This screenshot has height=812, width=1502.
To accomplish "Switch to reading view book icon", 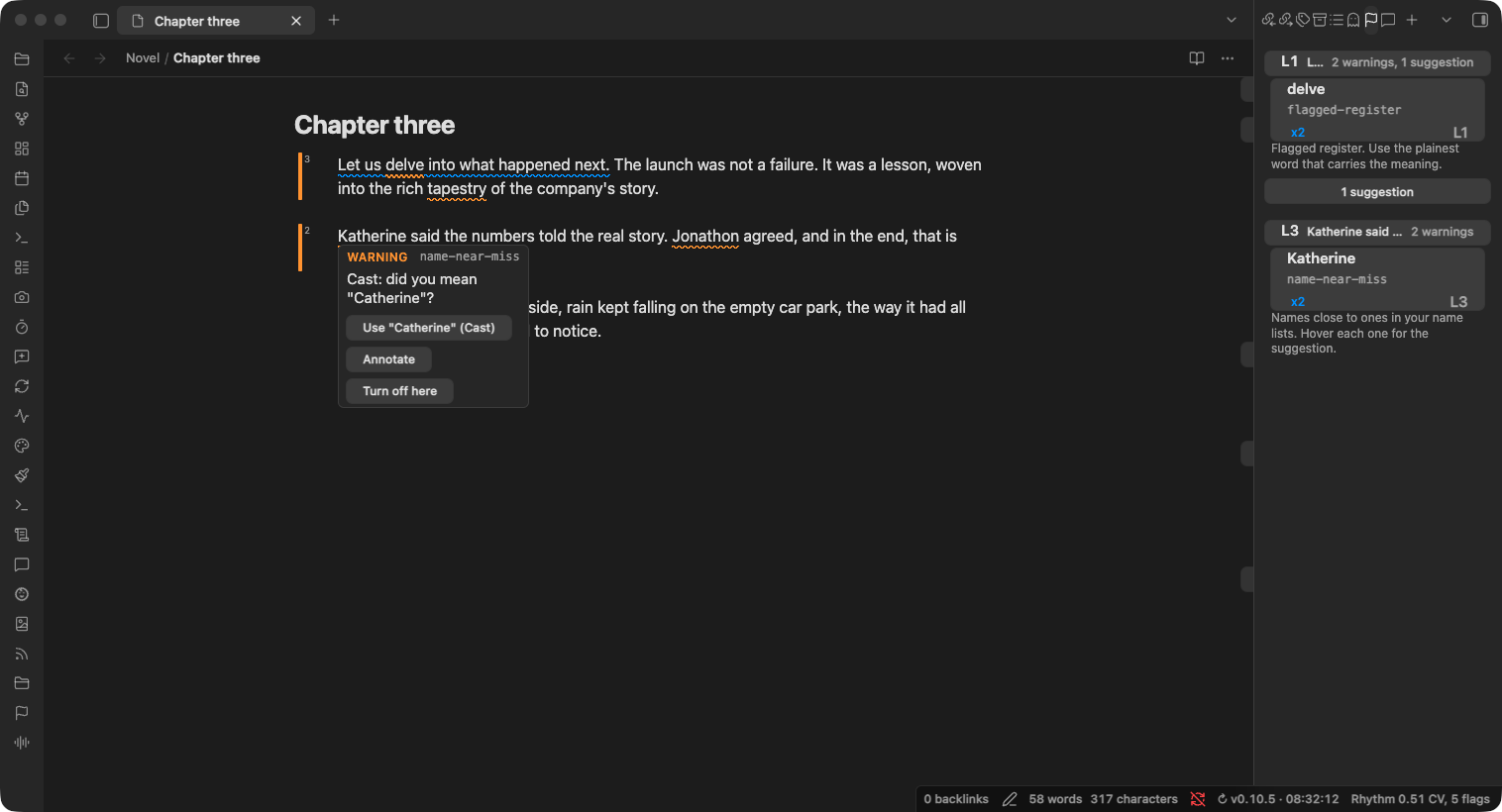I will (1197, 58).
